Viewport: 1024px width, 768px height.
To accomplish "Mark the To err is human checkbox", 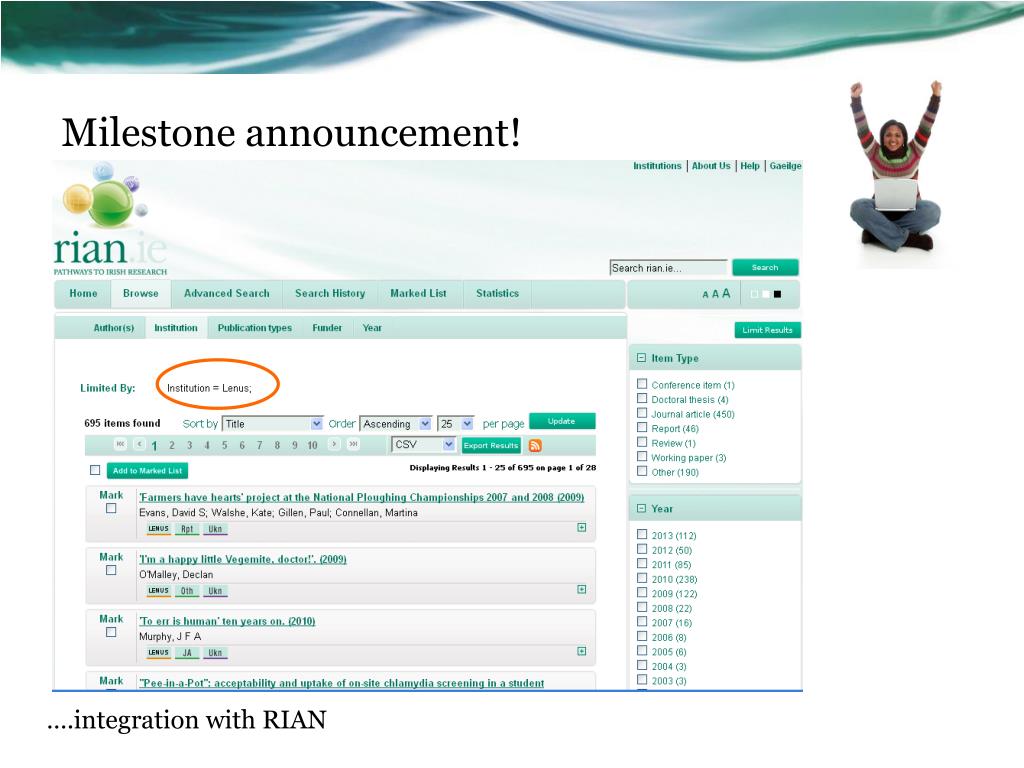I will tap(111, 632).
